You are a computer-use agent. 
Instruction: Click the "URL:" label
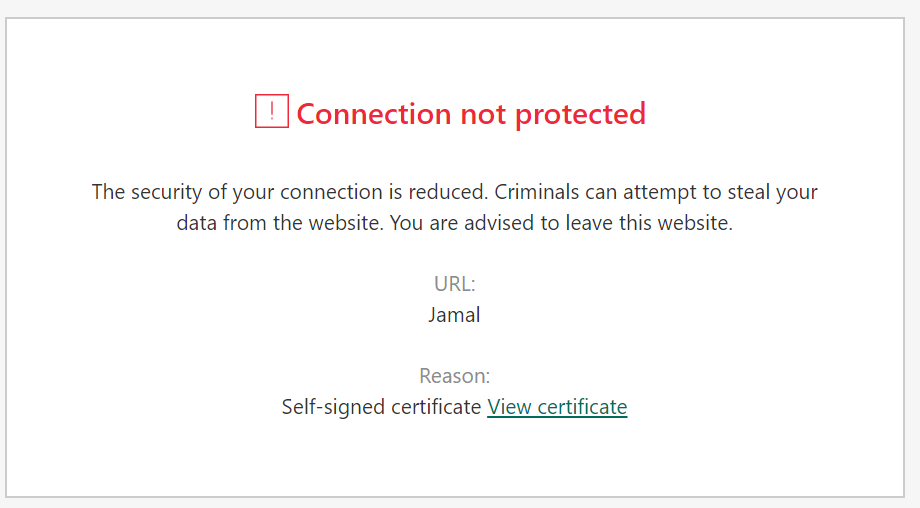click(x=454, y=283)
